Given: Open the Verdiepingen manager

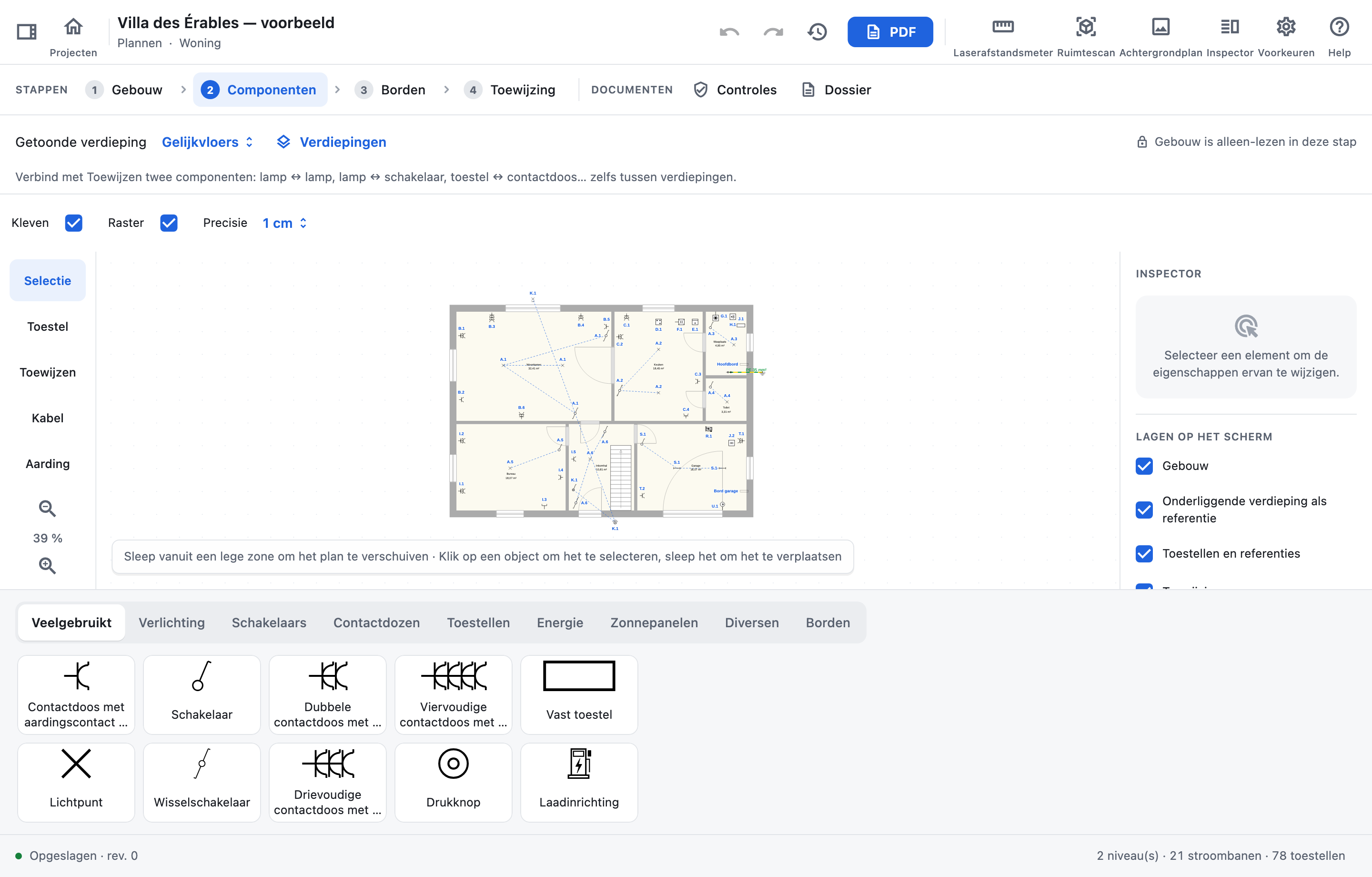Looking at the screenshot, I should coord(331,142).
